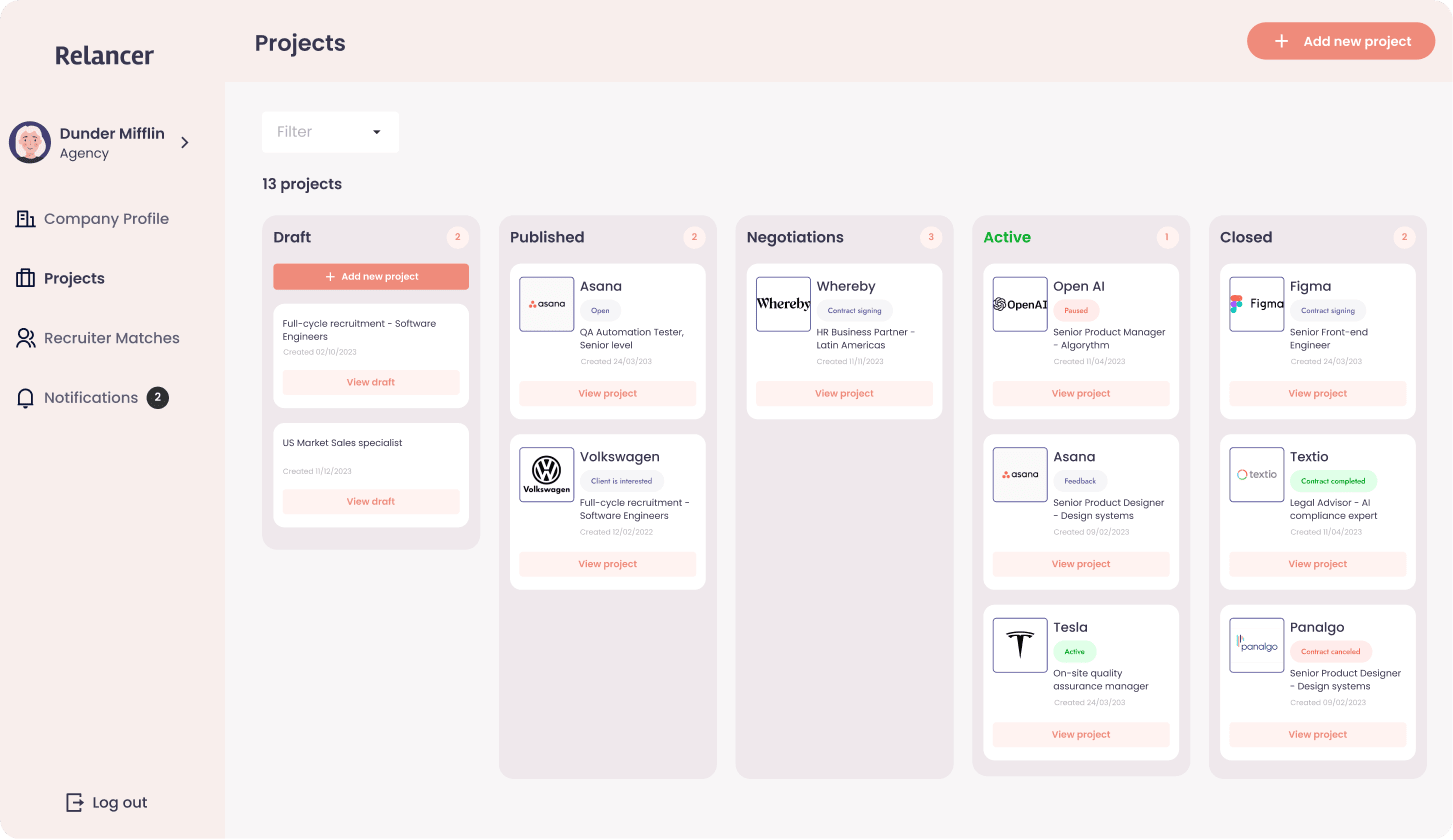Click the Feedback tag on Asana card

1080,481
